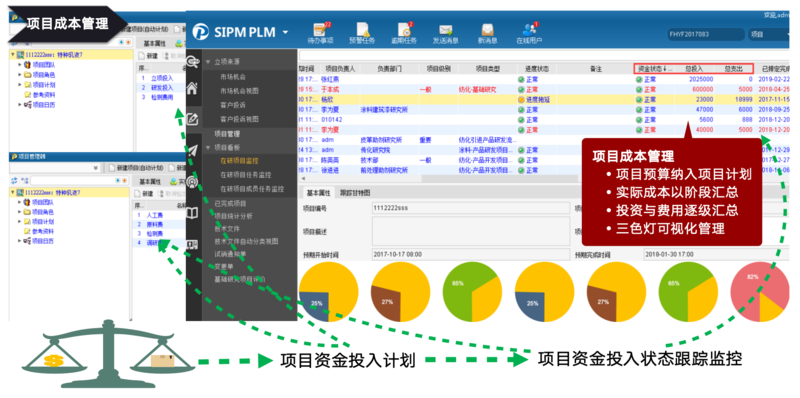Collapse the 项目看板 menu group
800x398 pixels.
click(x=208, y=147)
